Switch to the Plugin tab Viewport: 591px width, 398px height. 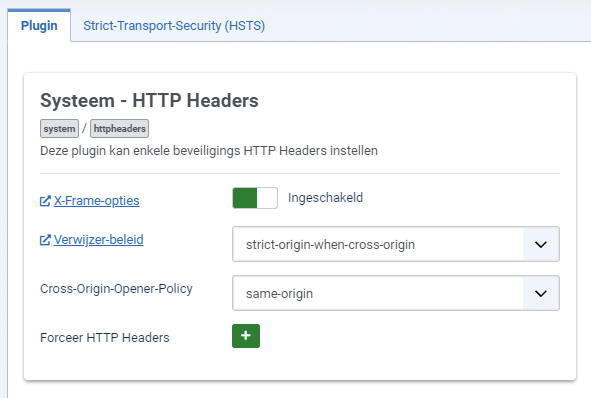pos(39,26)
